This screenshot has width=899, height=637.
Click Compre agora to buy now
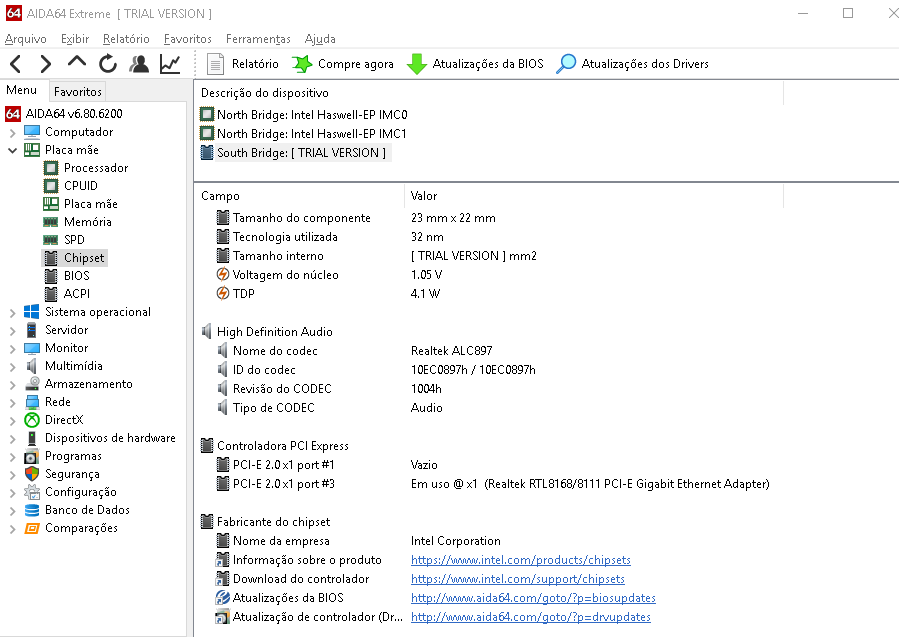click(x=342, y=64)
